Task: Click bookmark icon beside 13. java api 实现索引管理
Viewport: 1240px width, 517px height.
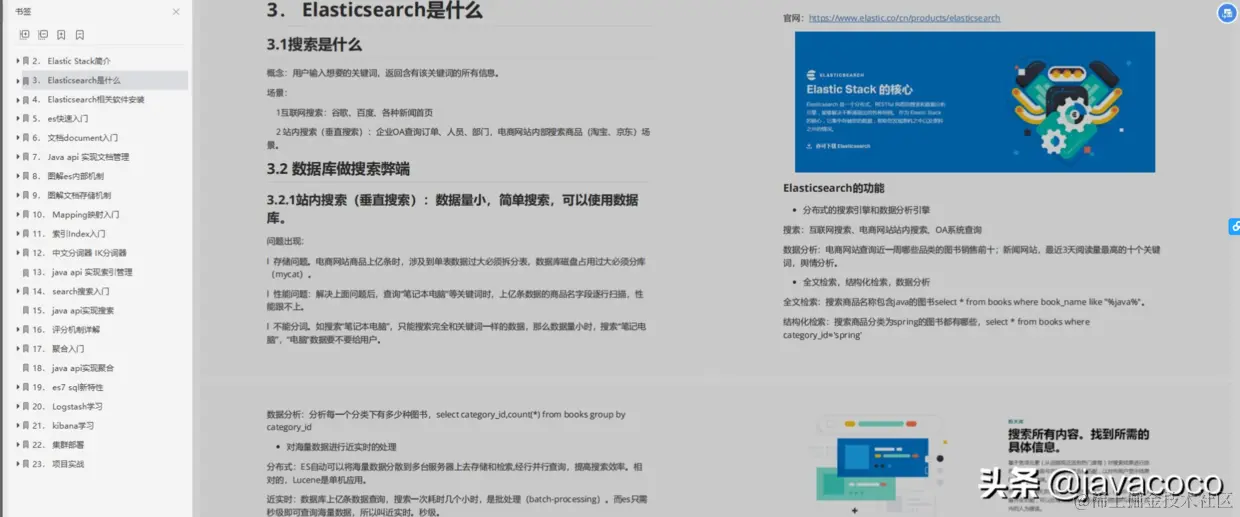Action: 26,272
